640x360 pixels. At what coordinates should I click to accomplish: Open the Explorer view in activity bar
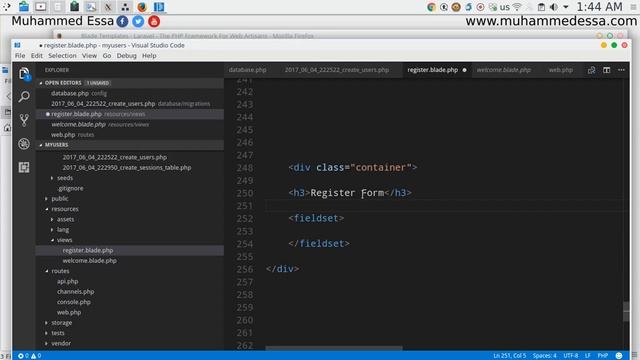click(24, 74)
